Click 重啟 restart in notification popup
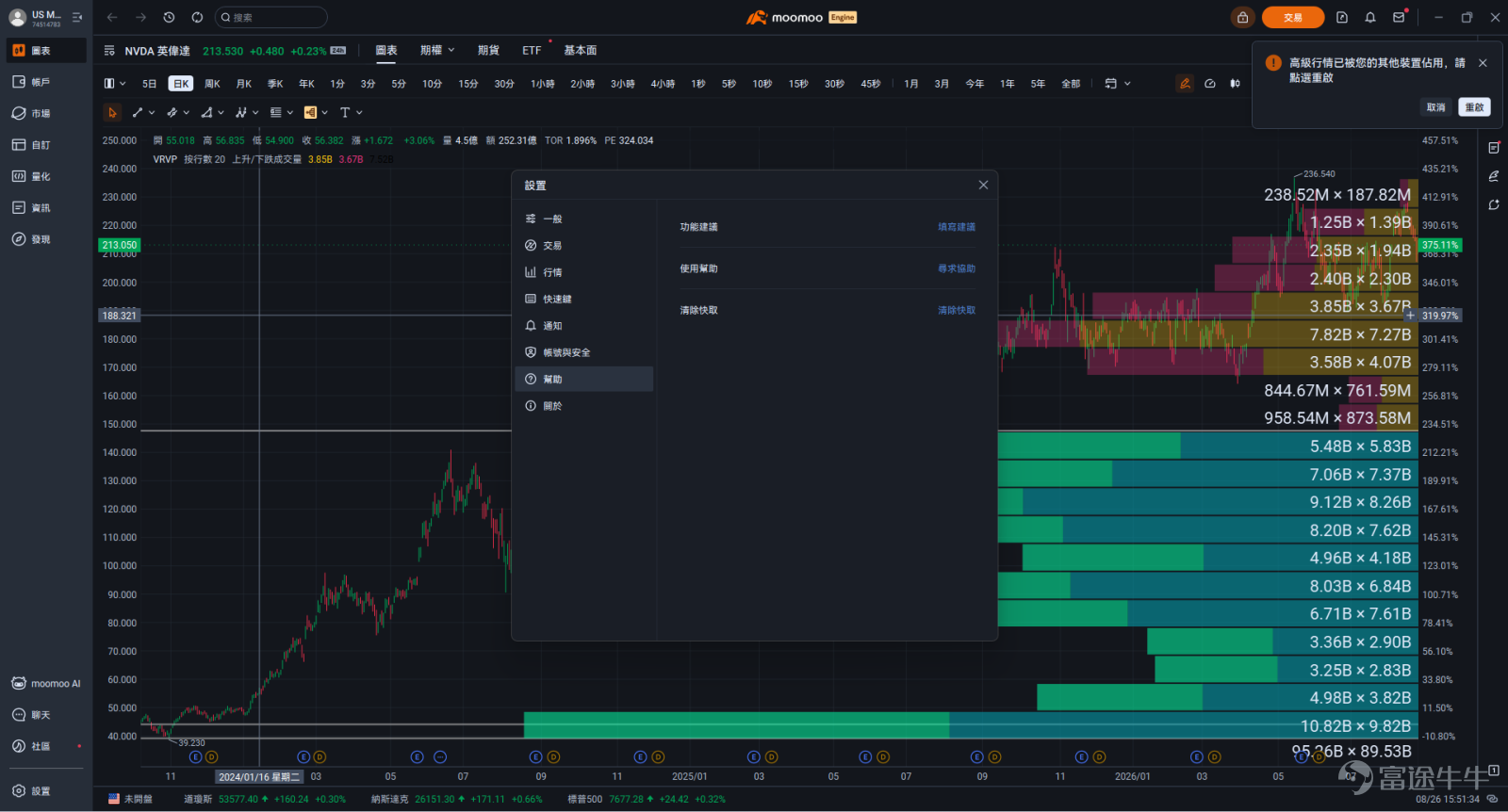Image resolution: width=1508 pixels, height=812 pixels. (1474, 107)
